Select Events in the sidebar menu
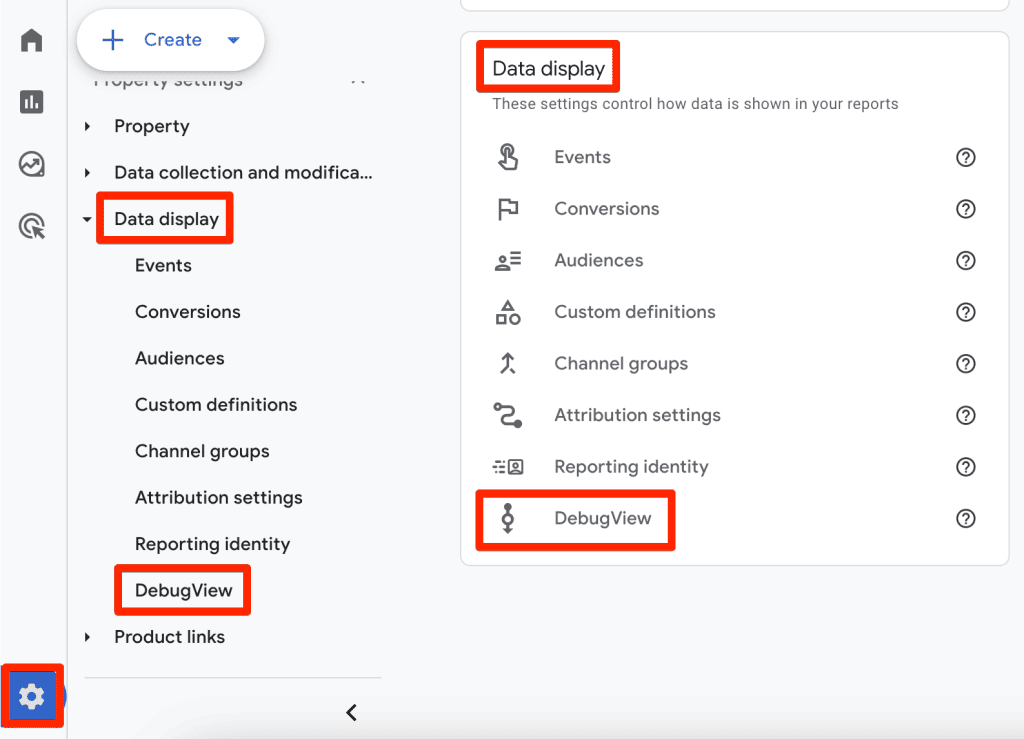 pyautogui.click(x=163, y=265)
